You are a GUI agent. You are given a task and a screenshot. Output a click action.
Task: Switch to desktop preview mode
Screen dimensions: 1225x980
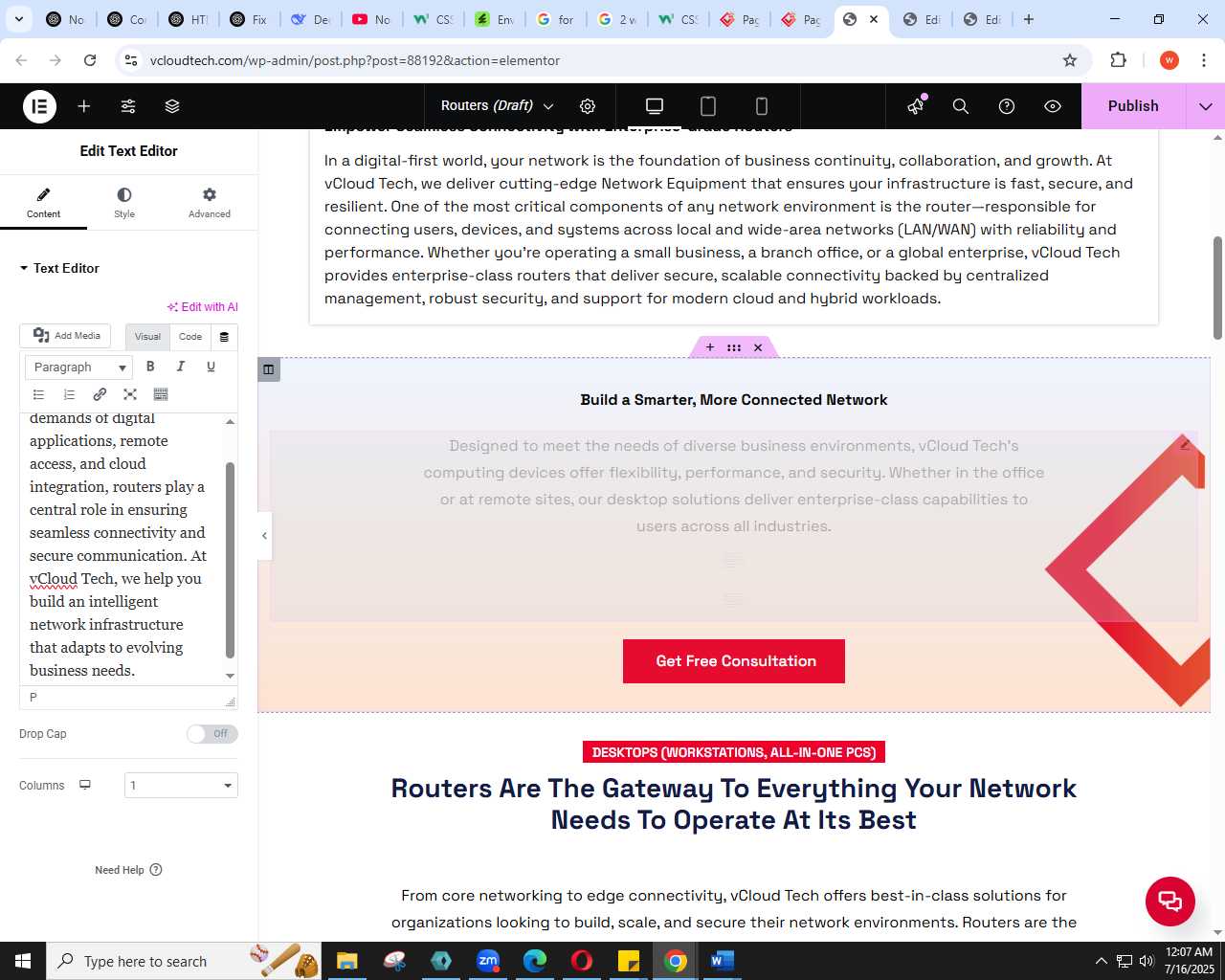point(655,106)
